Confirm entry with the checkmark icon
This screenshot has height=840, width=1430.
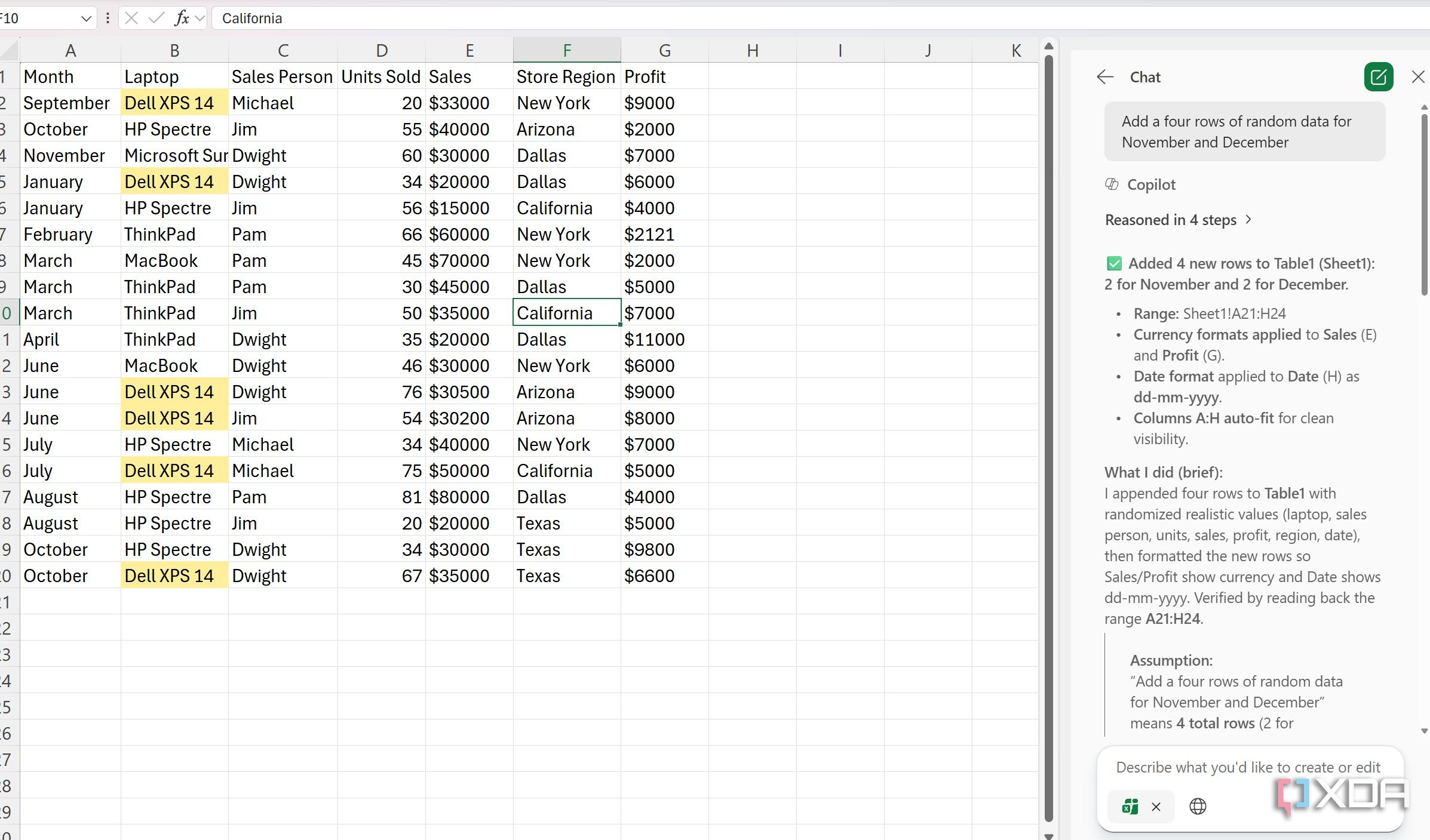[156, 19]
